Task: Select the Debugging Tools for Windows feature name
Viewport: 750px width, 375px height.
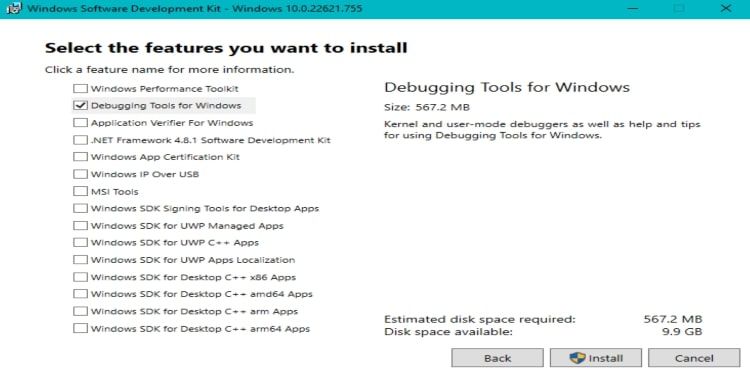Action: point(166,105)
